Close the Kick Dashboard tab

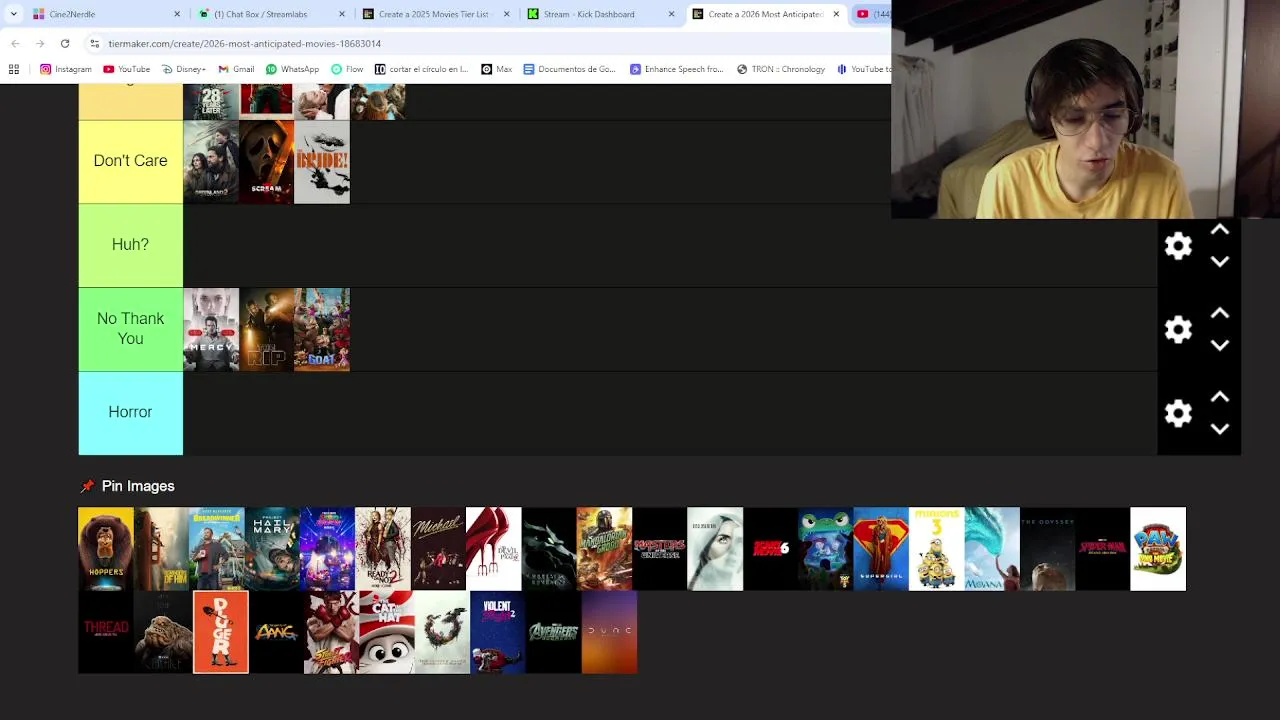coord(671,14)
